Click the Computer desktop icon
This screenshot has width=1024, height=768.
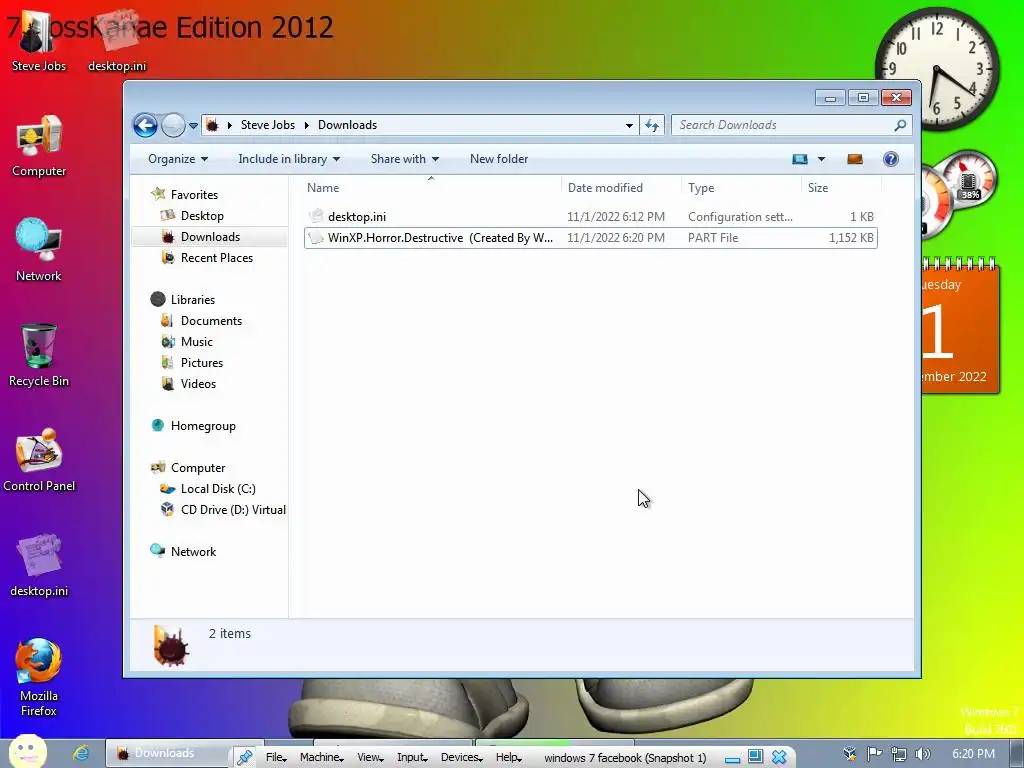39,146
